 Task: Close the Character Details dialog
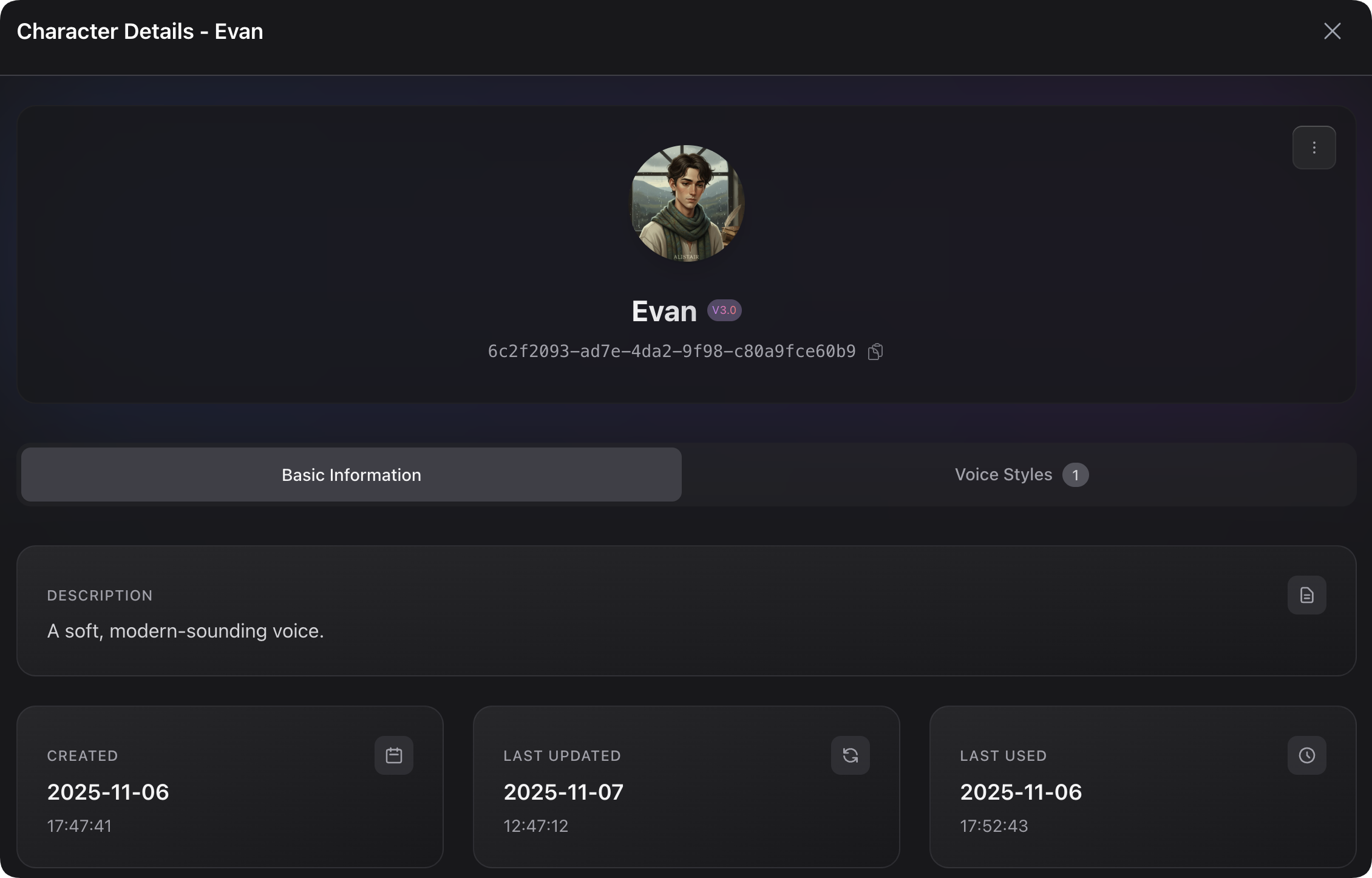(1332, 31)
